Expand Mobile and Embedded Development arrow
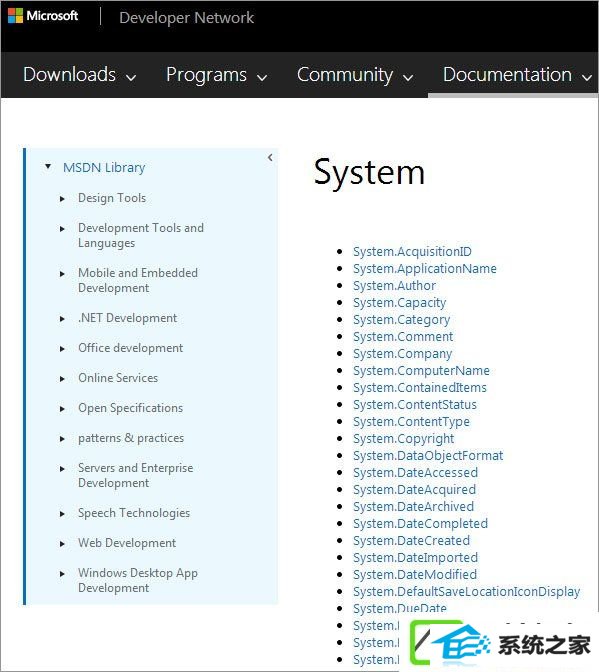This screenshot has height=672, width=599. click(x=62, y=274)
